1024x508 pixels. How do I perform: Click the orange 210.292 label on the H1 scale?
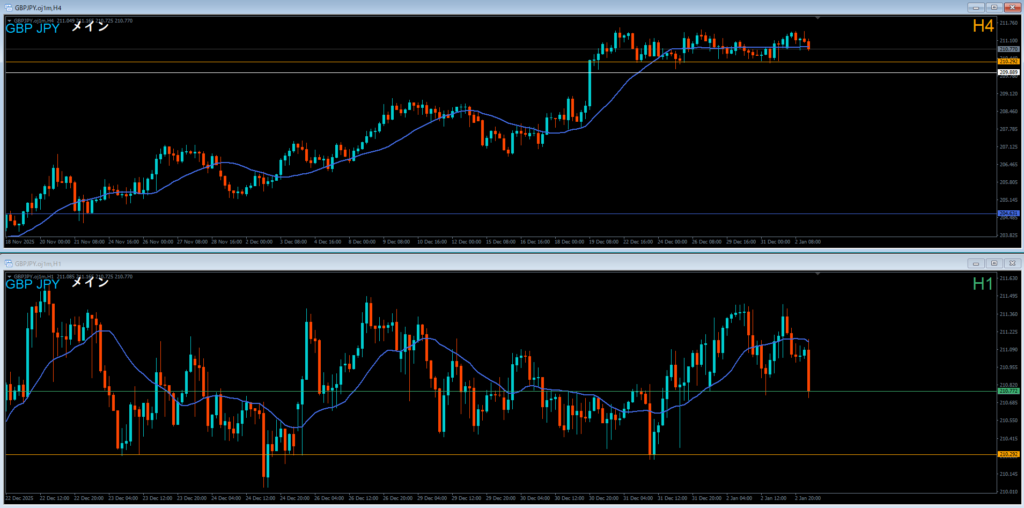tap(1009, 454)
